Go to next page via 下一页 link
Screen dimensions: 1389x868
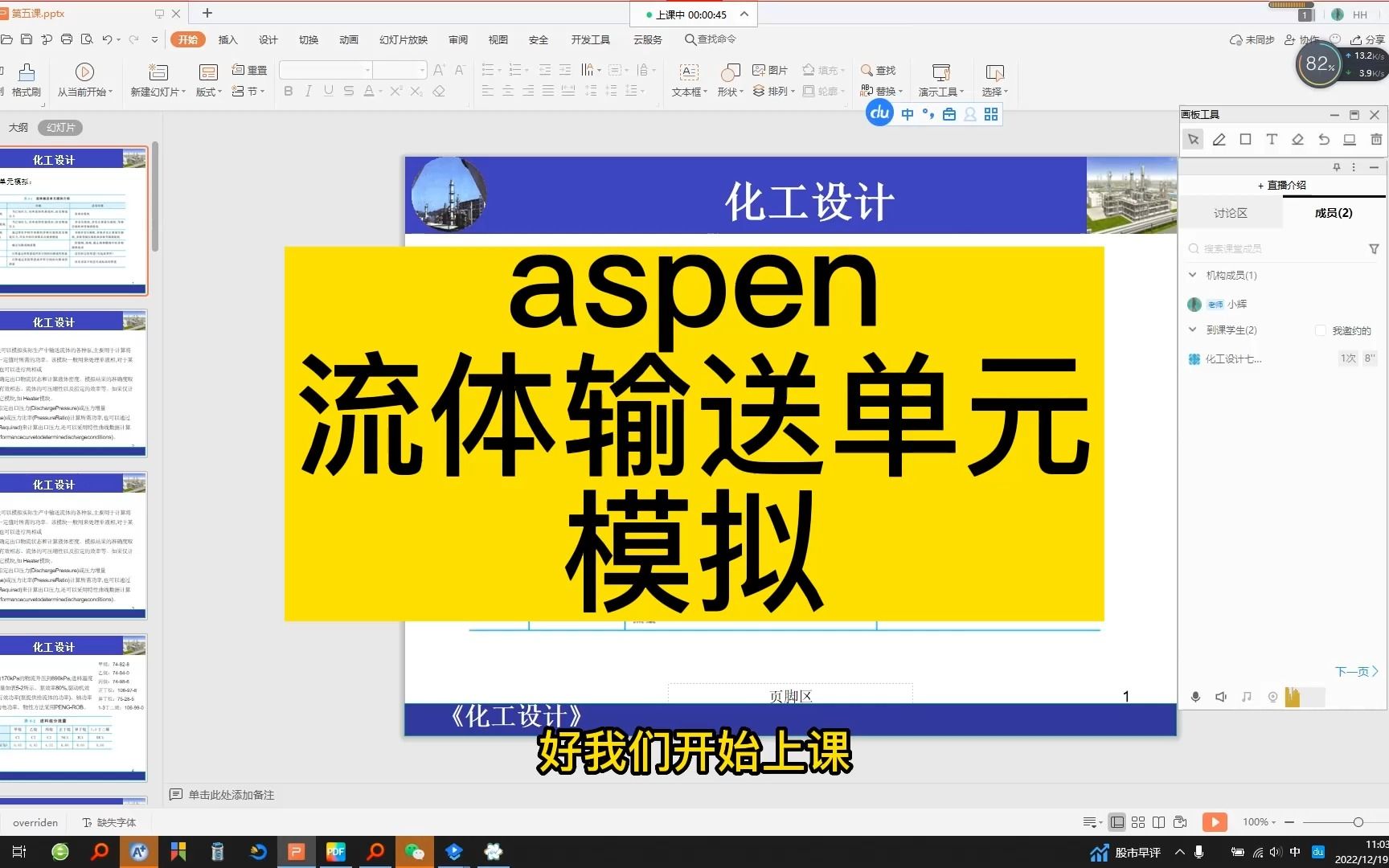1356,671
